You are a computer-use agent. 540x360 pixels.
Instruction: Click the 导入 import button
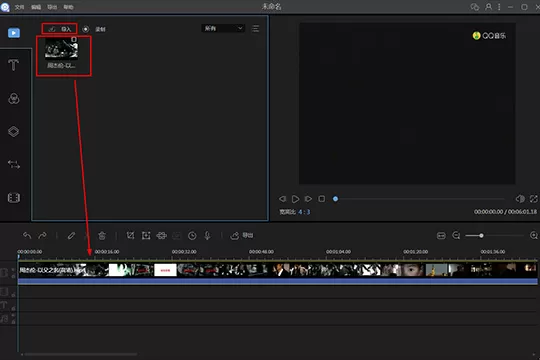tap(59, 29)
